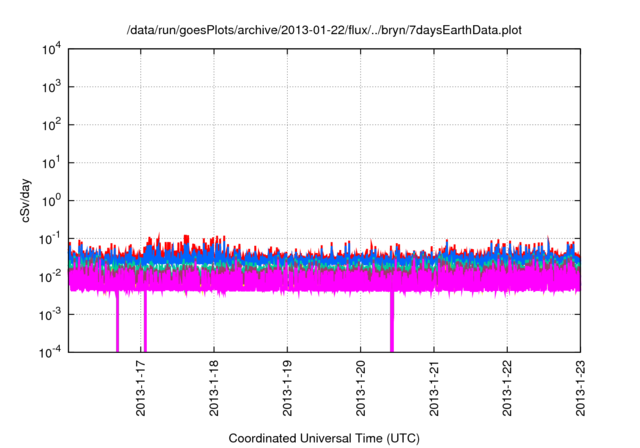Click the 10^0 y-axis tick label
The image size is (640, 448).
pyautogui.click(x=52, y=201)
